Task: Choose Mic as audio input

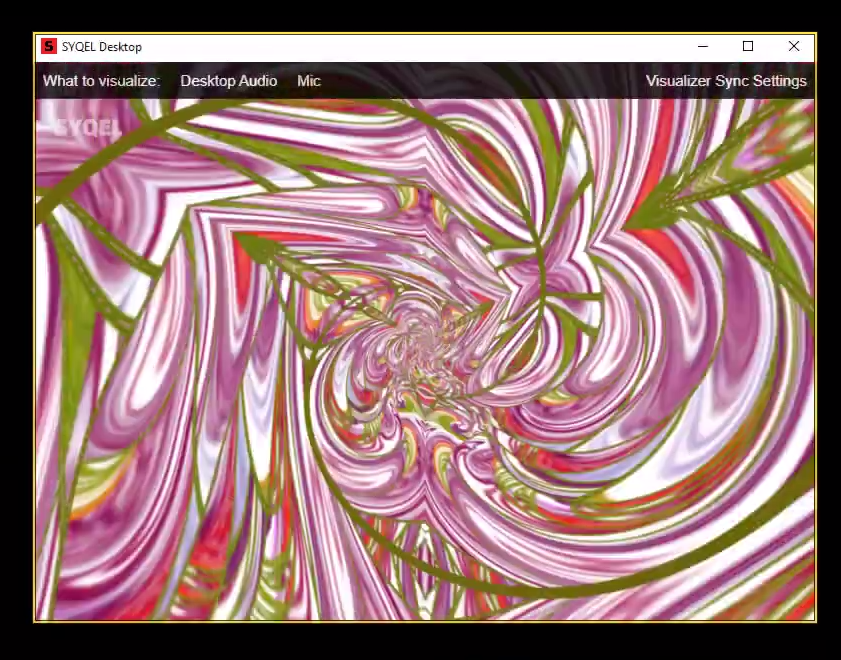Action: (309, 81)
